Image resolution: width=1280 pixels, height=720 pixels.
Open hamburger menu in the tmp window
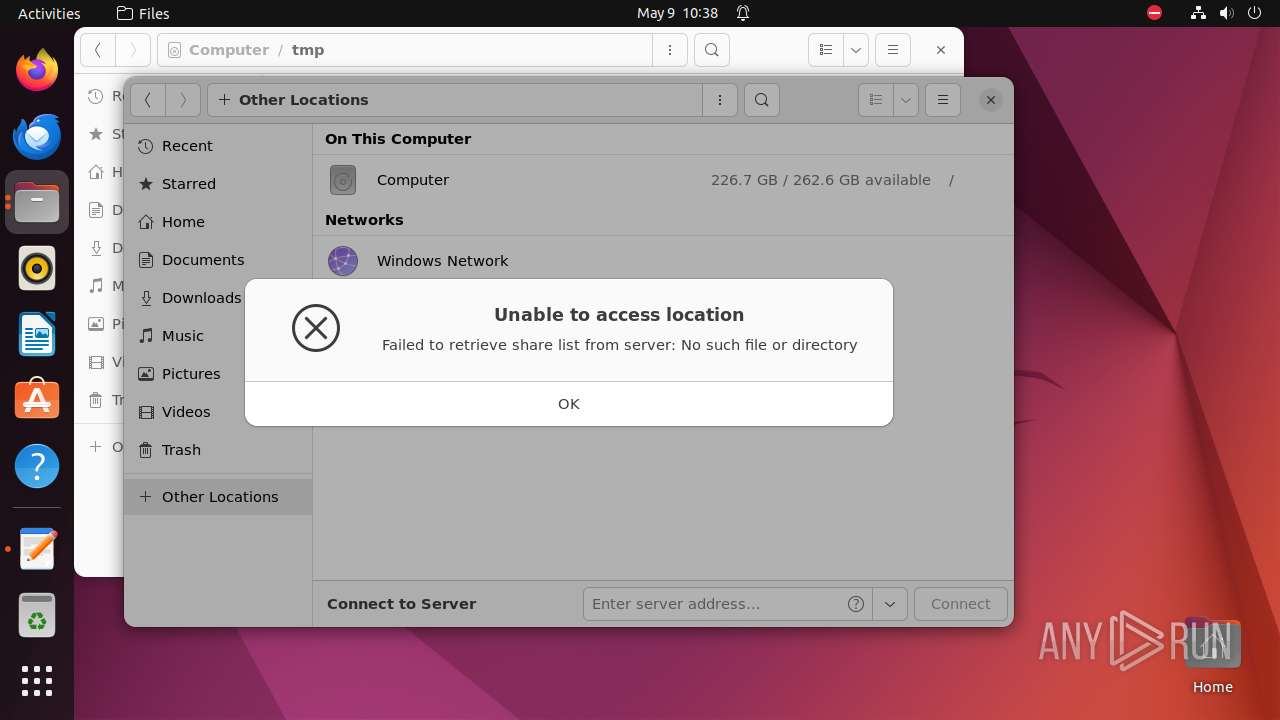(892, 50)
